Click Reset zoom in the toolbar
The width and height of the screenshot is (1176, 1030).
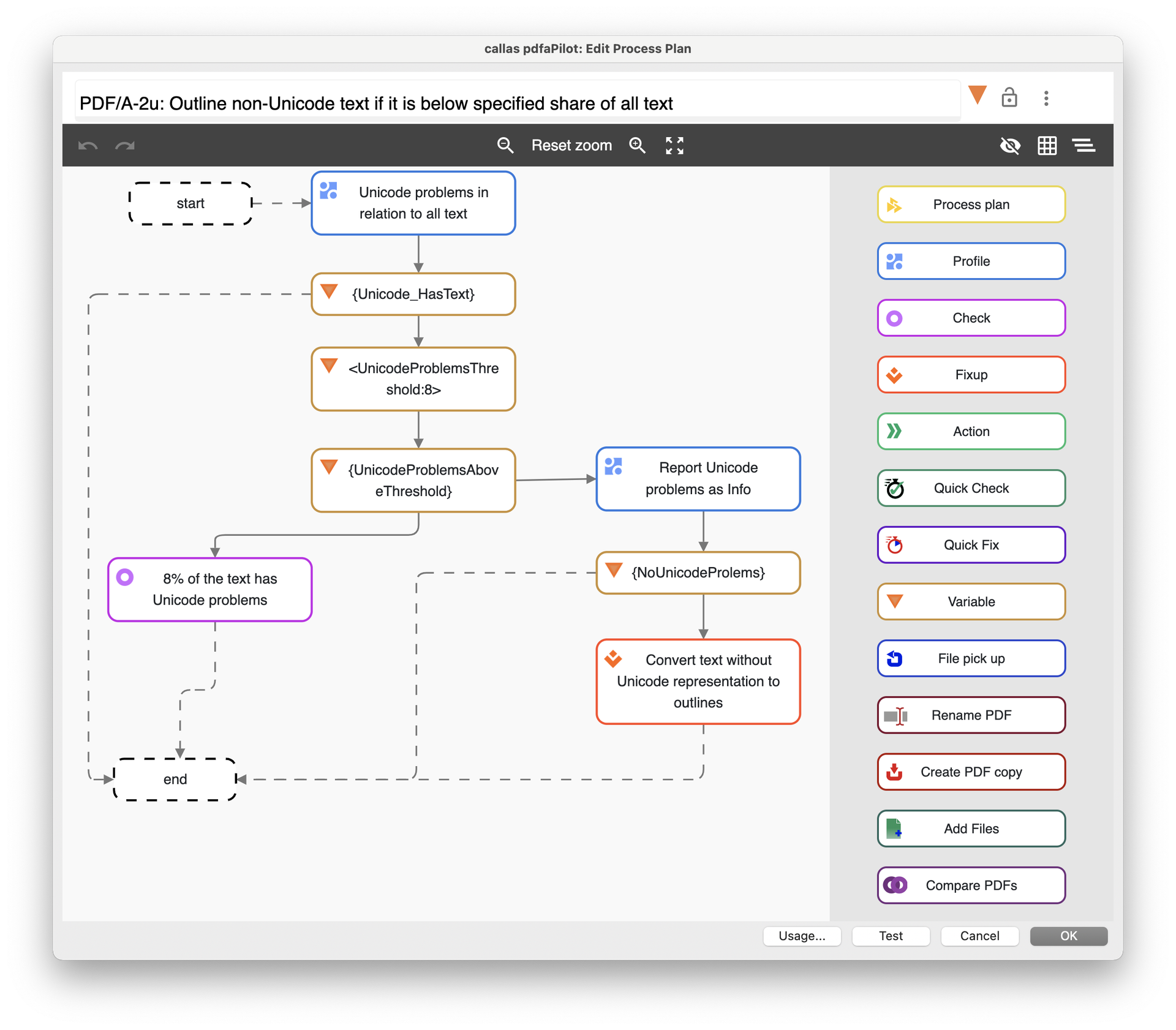point(571,146)
